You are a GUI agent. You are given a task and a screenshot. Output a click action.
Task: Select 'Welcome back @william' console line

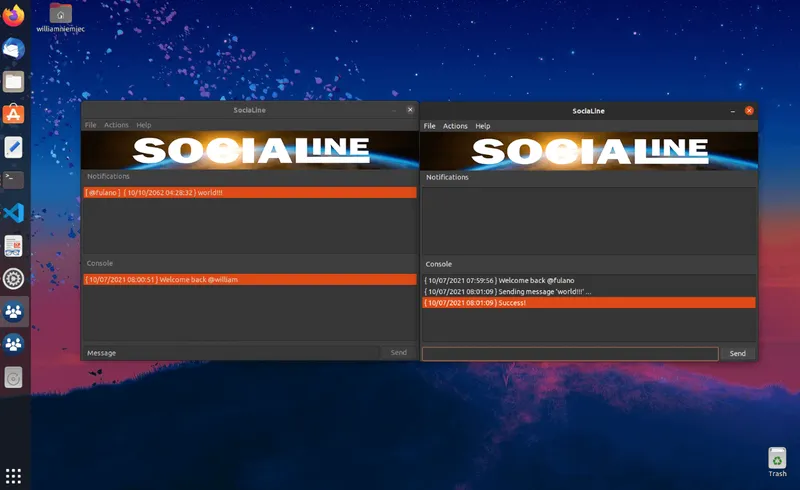(250, 280)
